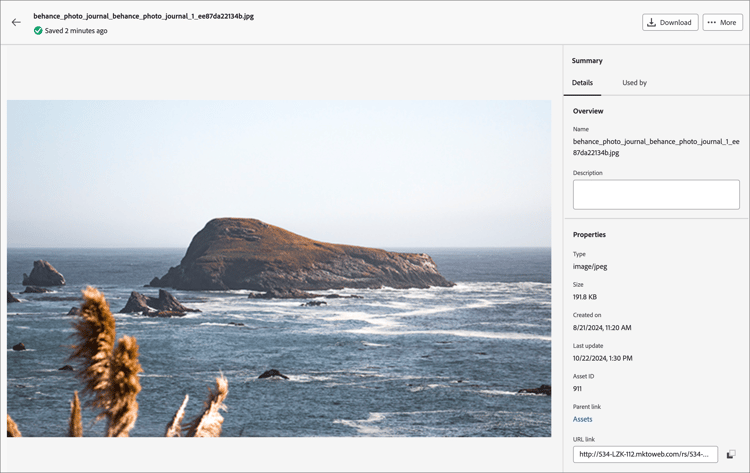Click the Properties section heading
The width and height of the screenshot is (750, 473).
[589, 235]
